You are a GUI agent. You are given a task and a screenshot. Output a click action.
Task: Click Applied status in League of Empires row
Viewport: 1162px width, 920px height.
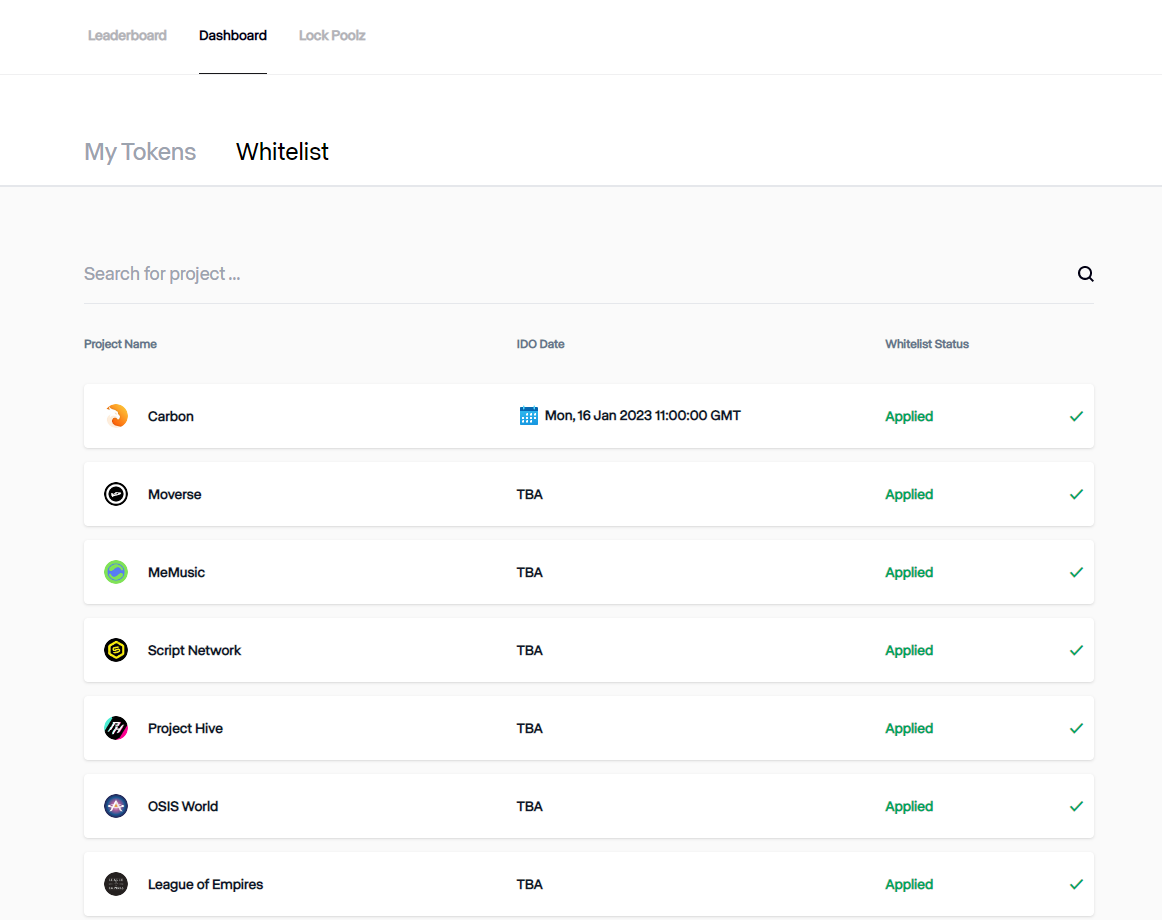[909, 884]
